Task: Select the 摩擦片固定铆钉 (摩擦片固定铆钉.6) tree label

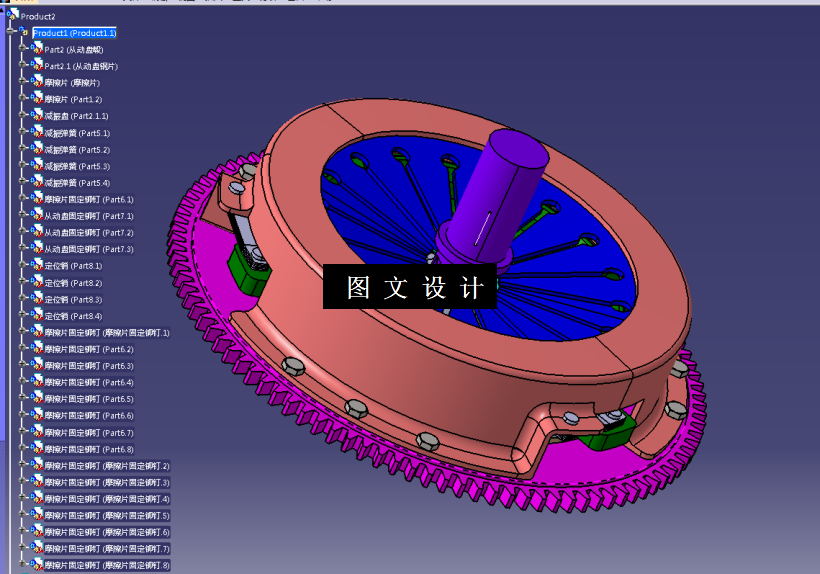Action: [x=107, y=532]
